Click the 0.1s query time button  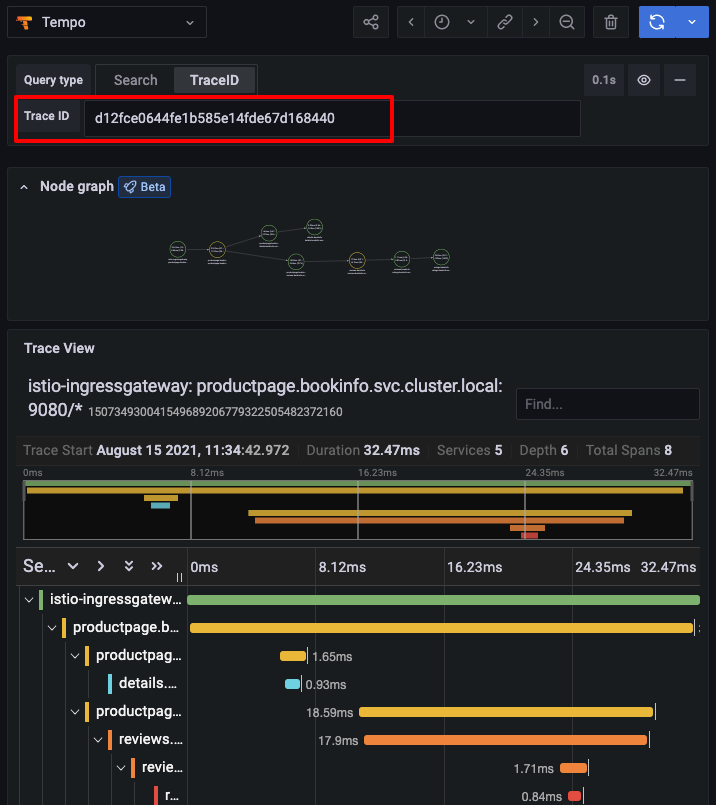pos(603,80)
